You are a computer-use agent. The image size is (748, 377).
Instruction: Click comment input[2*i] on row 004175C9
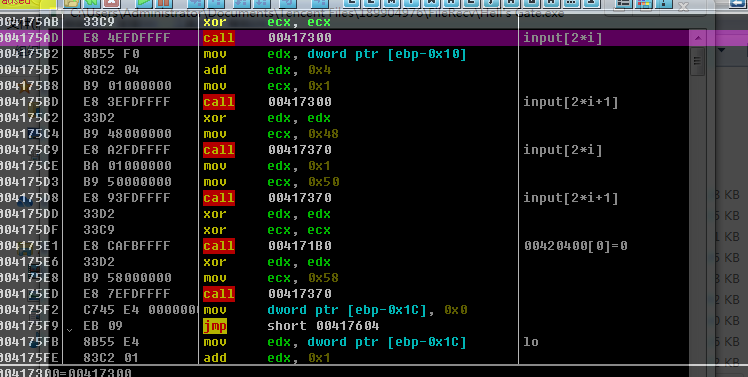point(563,150)
